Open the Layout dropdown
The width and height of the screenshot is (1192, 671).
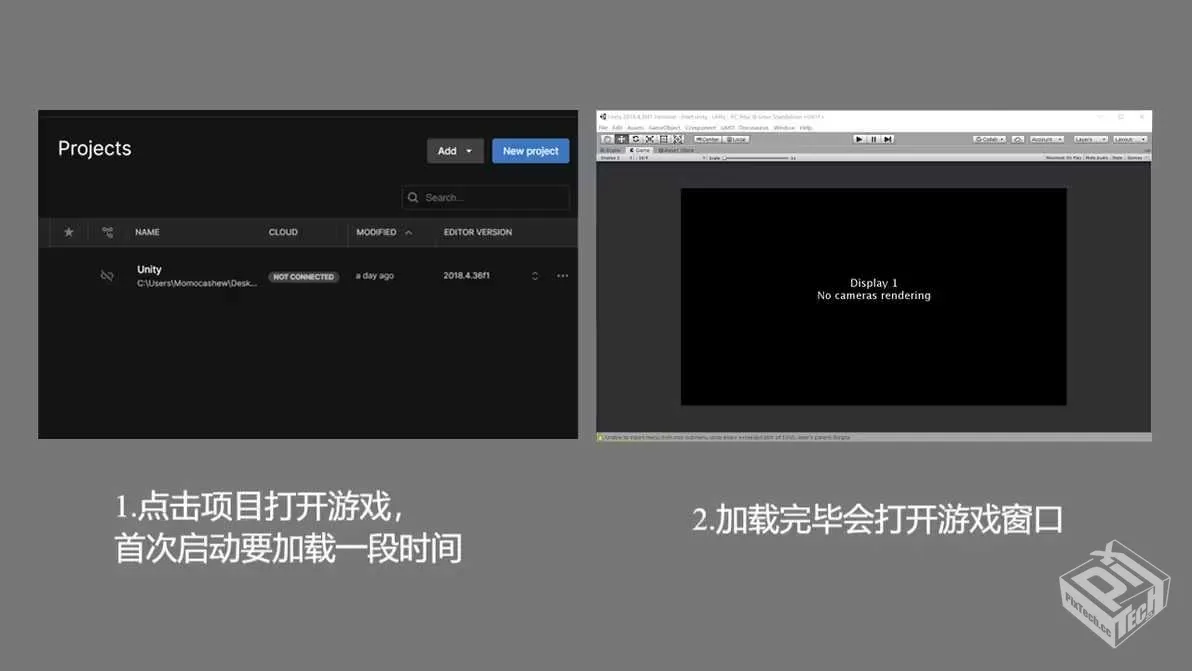click(1130, 139)
